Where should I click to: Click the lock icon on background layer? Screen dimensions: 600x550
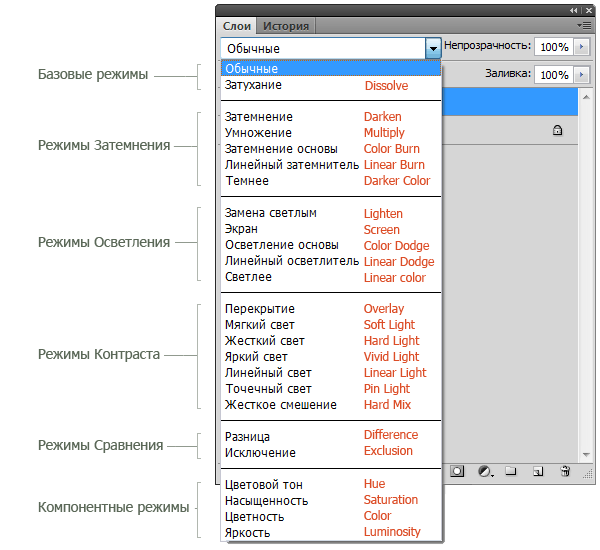pos(558,131)
